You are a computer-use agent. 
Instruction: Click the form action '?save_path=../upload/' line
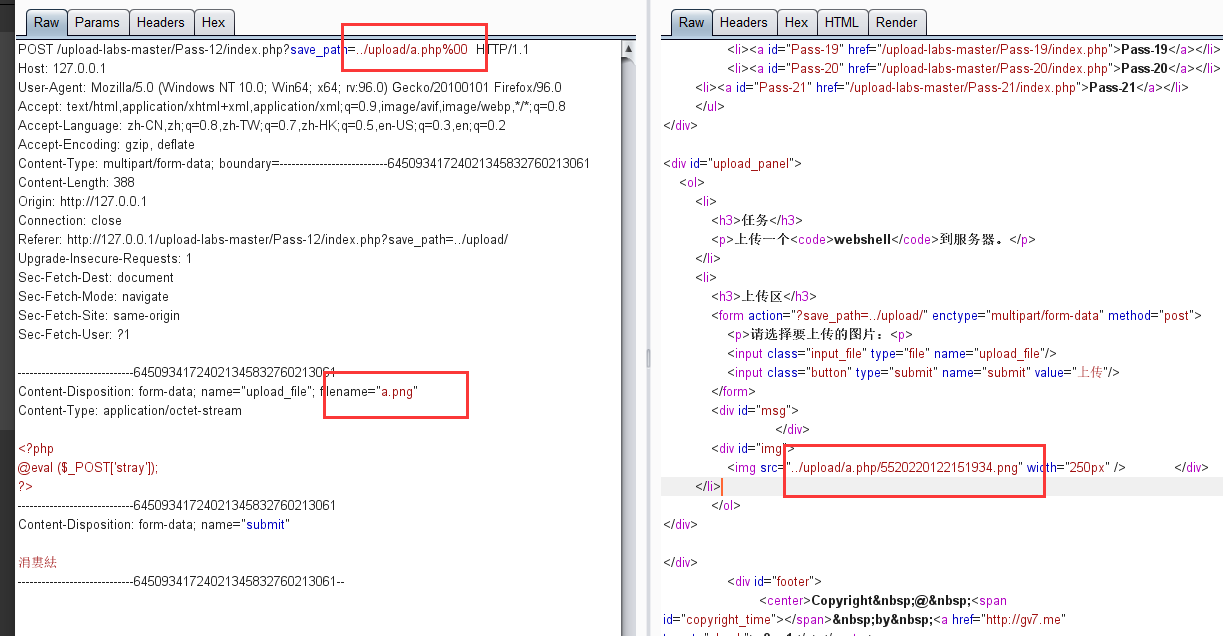[x=956, y=315]
